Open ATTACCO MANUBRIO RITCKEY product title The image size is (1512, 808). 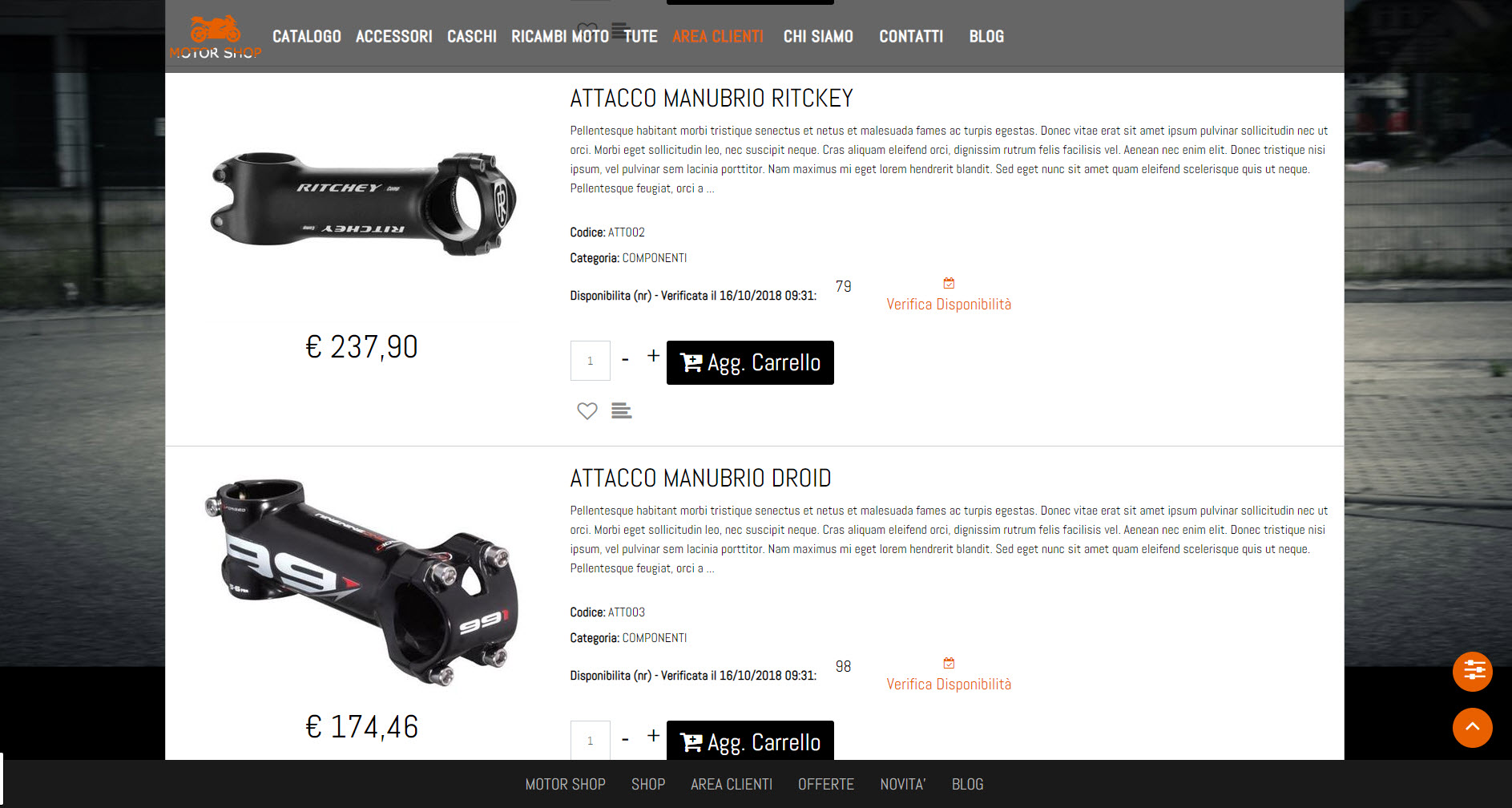click(712, 98)
